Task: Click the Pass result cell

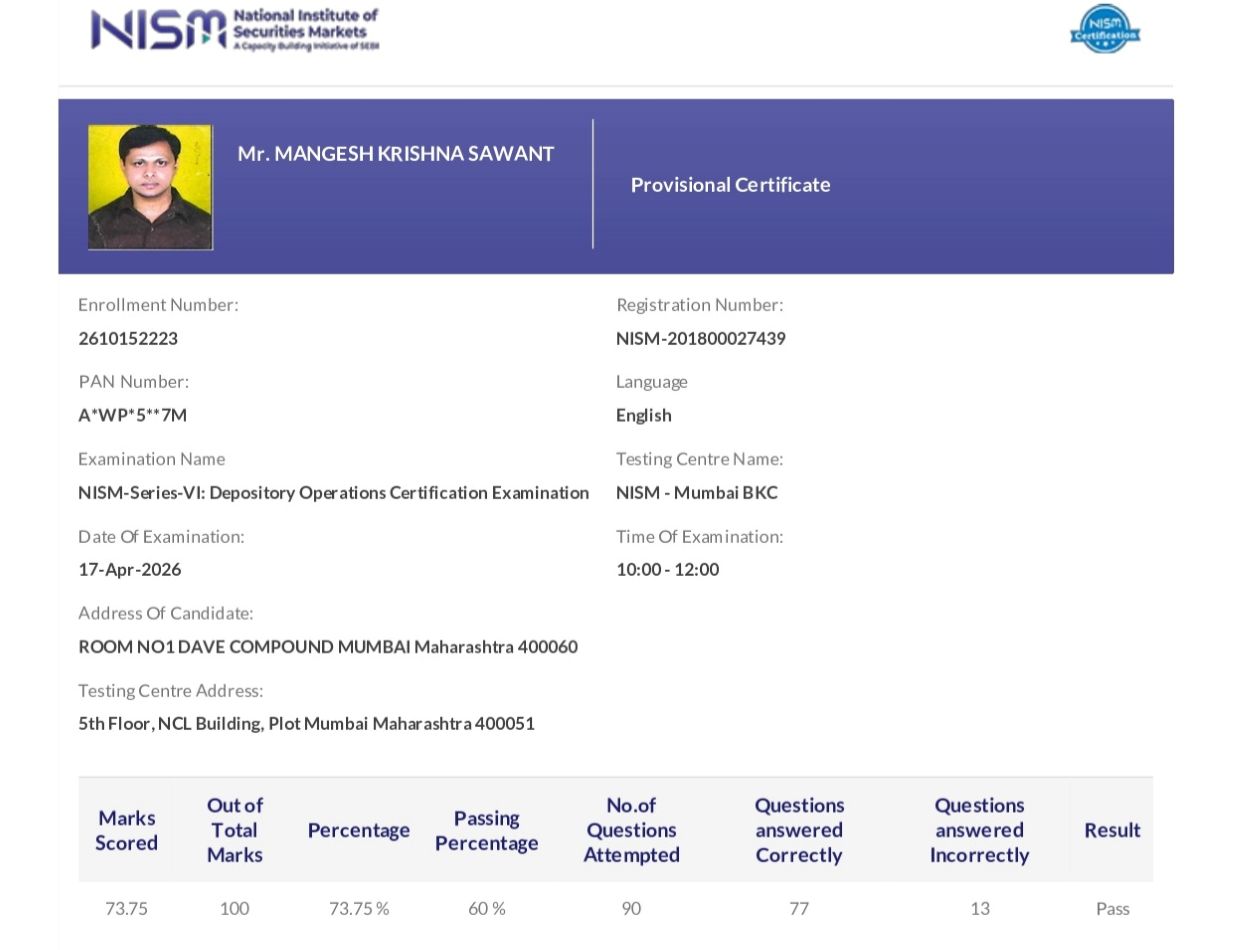Action: (1112, 908)
